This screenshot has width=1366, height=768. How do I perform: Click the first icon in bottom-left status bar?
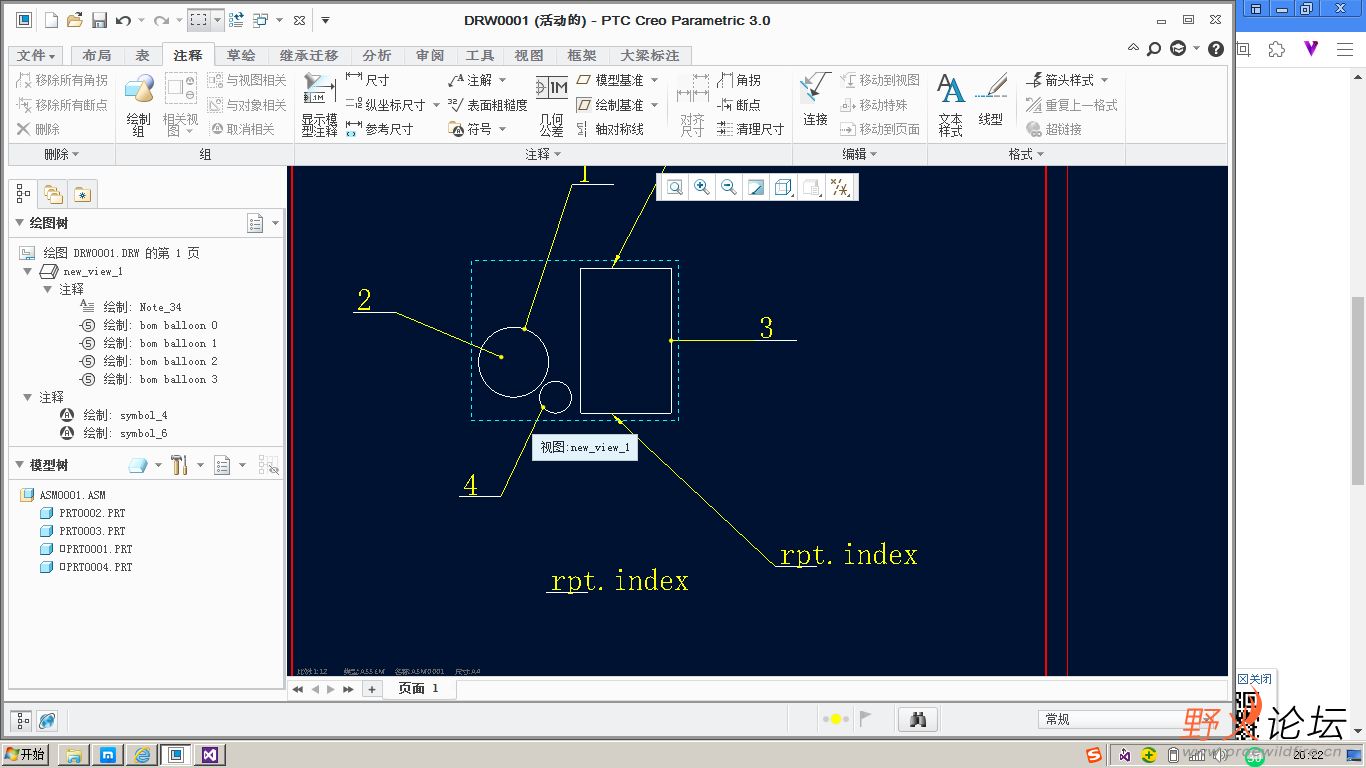point(20,720)
